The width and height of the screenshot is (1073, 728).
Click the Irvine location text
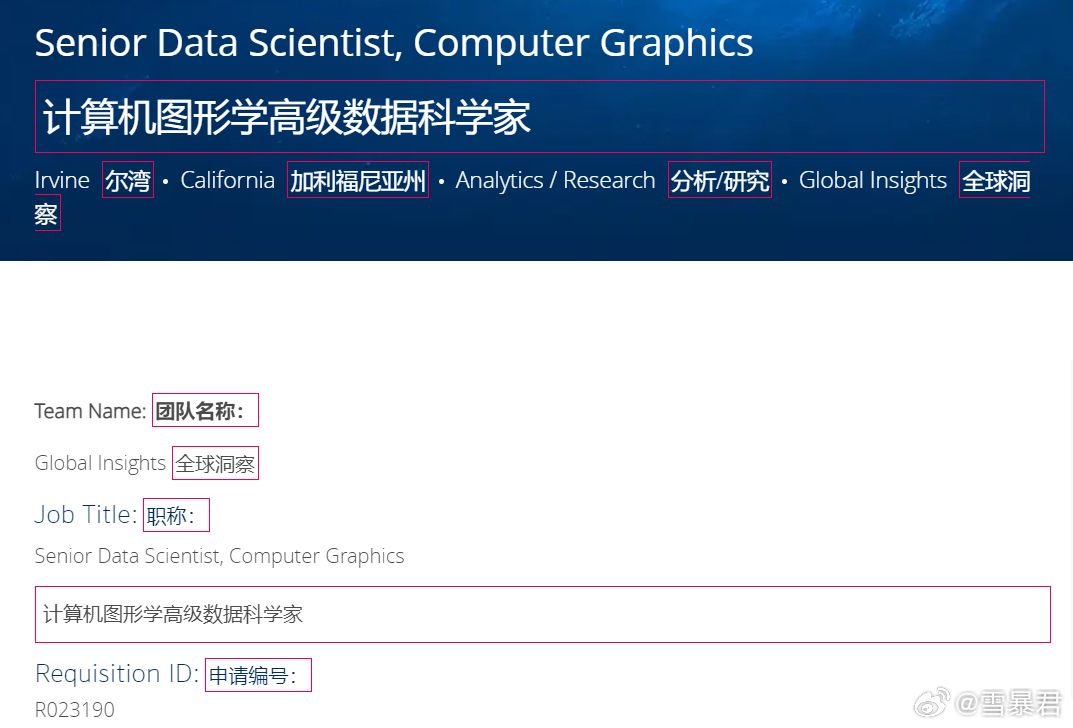62,181
